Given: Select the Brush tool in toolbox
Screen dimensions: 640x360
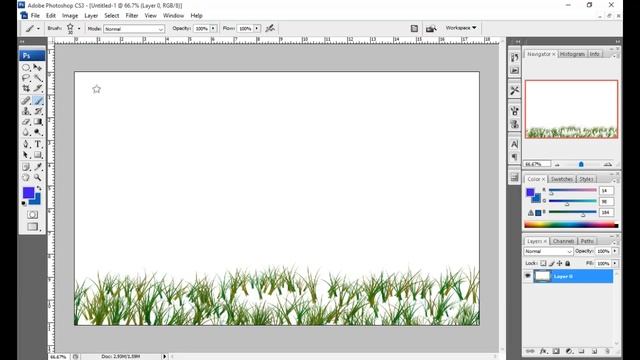Looking at the screenshot, I should pyautogui.click(x=38, y=100).
